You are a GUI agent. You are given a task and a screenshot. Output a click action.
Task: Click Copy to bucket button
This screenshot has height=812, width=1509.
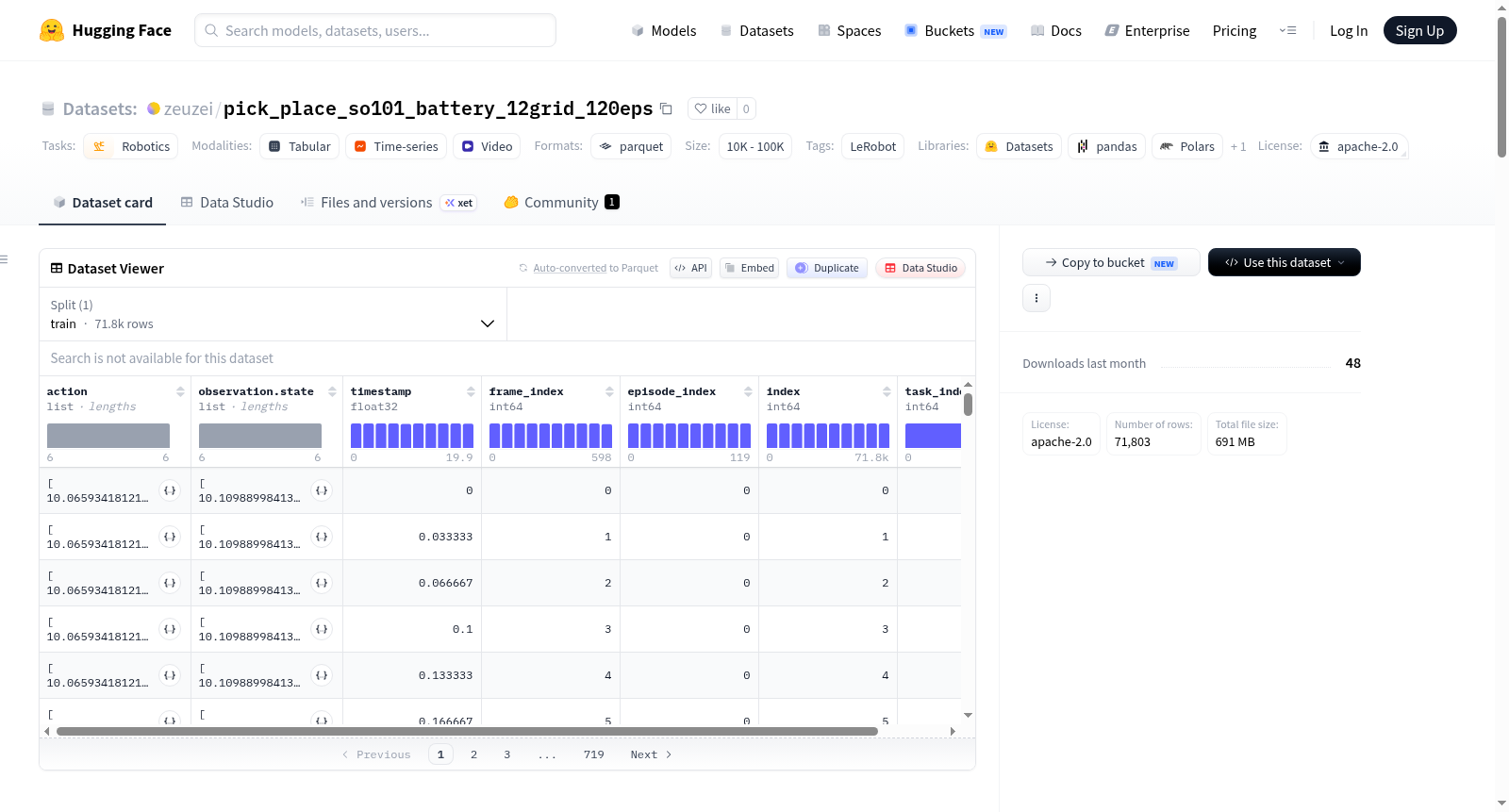tap(1111, 262)
